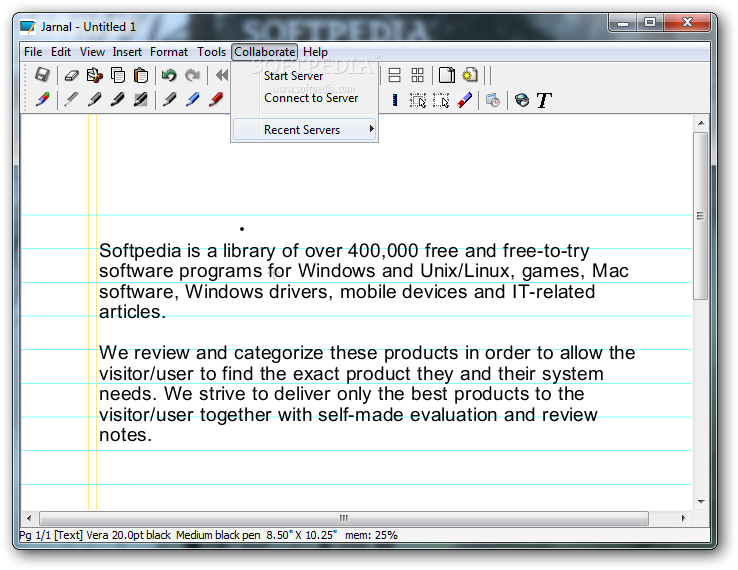Click the gray Redo arrow
The image size is (738, 570).
click(x=193, y=75)
